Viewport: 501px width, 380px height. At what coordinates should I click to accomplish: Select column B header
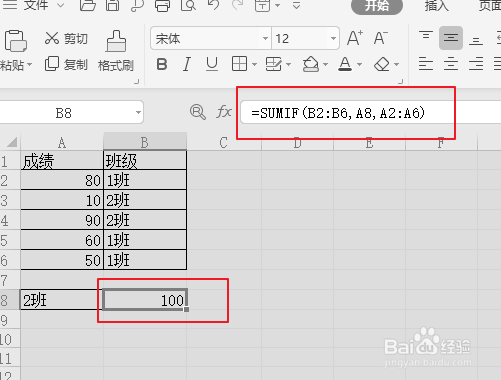(x=145, y=142)
